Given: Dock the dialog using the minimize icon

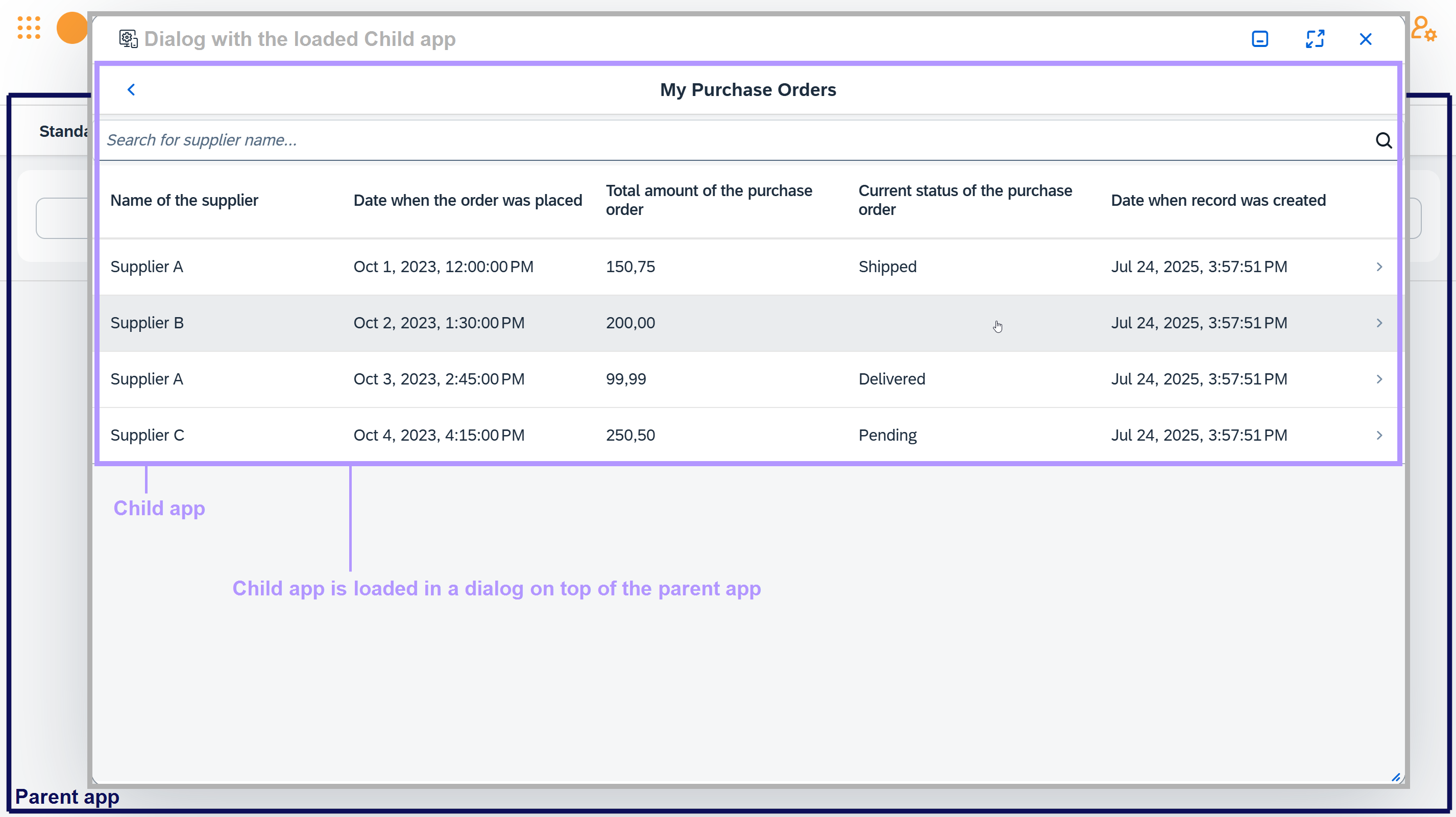Looking at the screenshot, I should point(1260,38).
